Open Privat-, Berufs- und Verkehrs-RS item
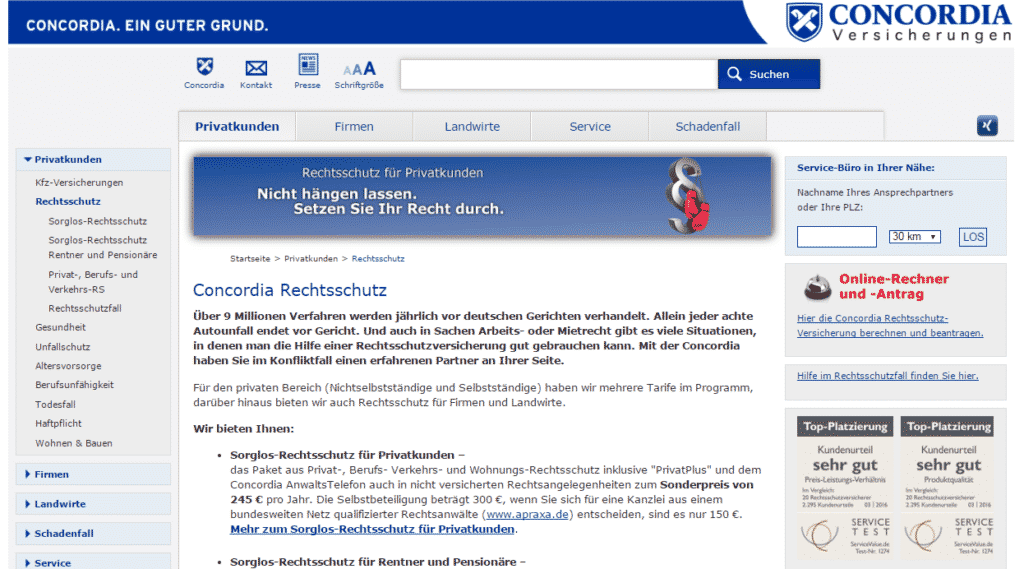The height and width of the screenshot is (569, 1024). pyautogui.click(x=93, y=282)
